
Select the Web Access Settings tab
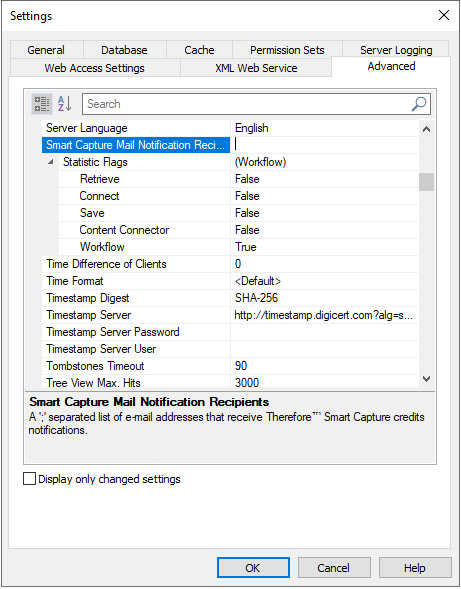point(95,68)
